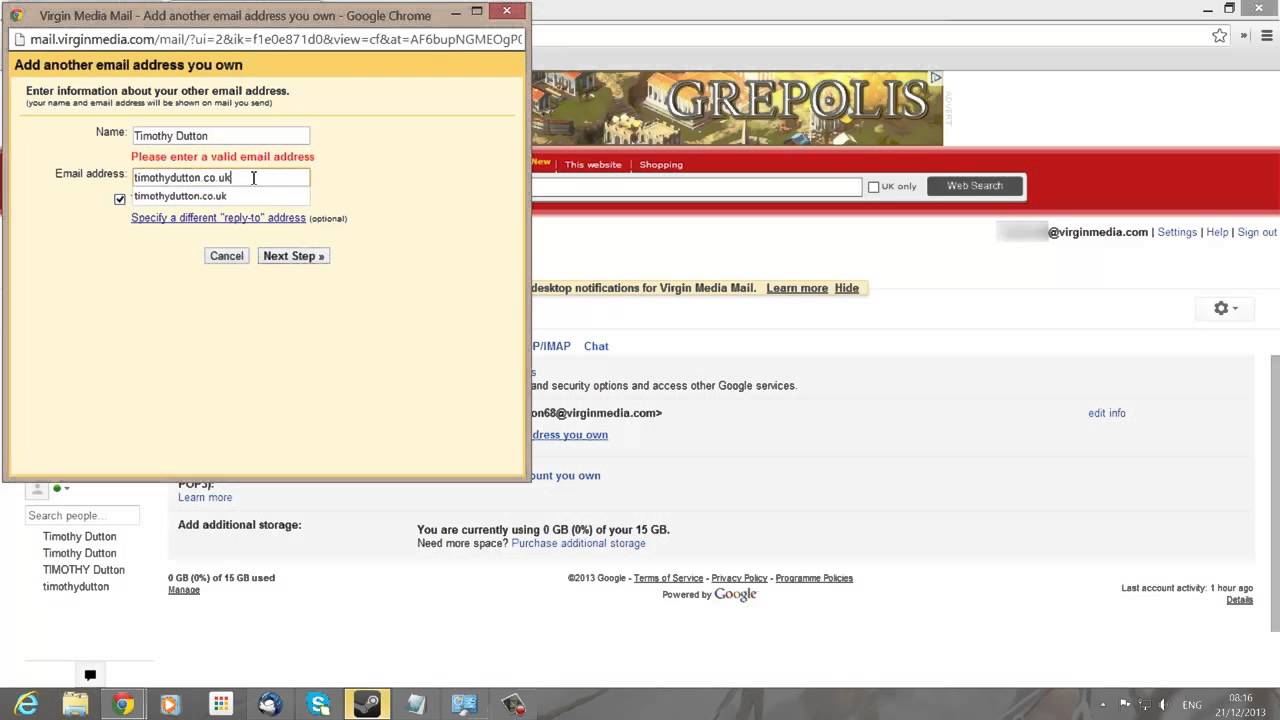The height and width of the screenshot is (720, 1280).
Task: Select the This website search tab
Action: [x=593, y=164]
